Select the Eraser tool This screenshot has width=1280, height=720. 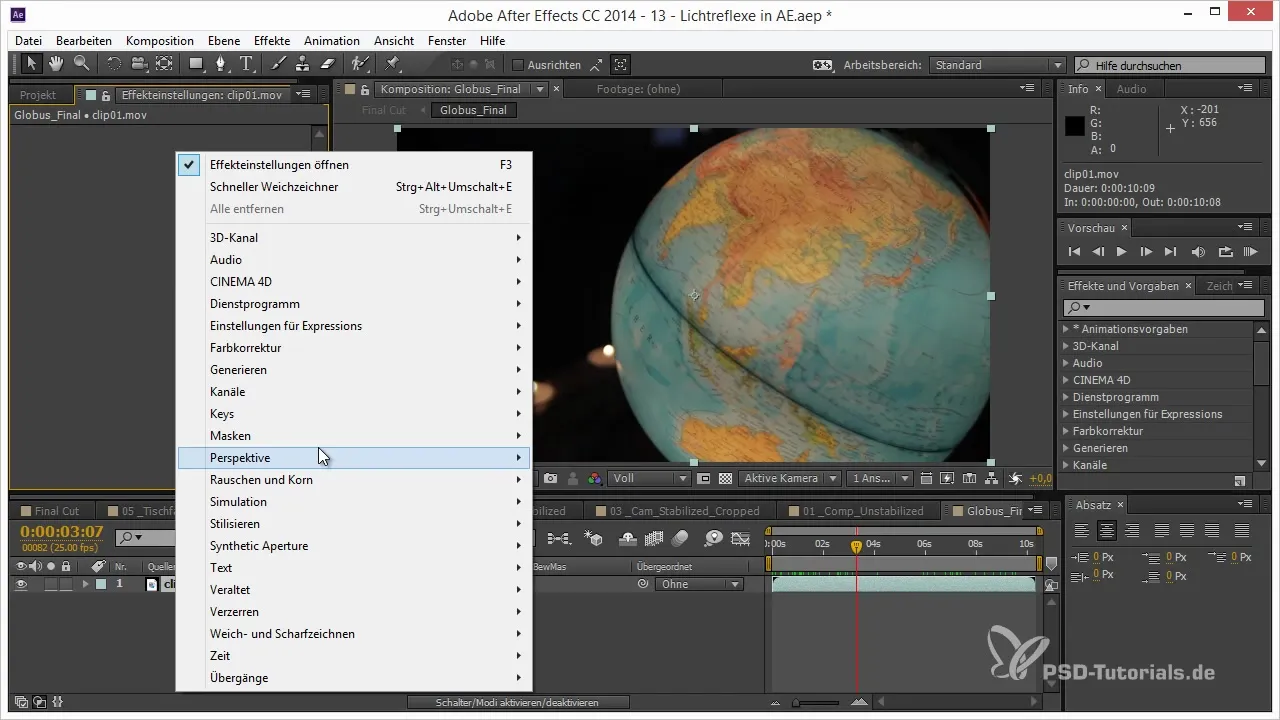(327, 64)
